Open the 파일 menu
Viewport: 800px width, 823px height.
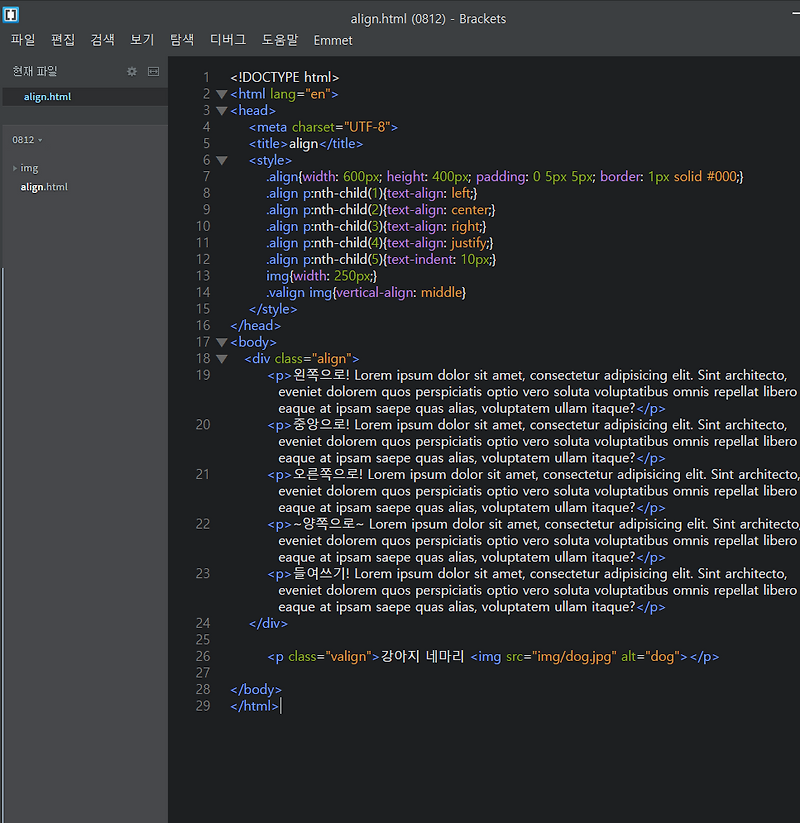tap(23, 40)
